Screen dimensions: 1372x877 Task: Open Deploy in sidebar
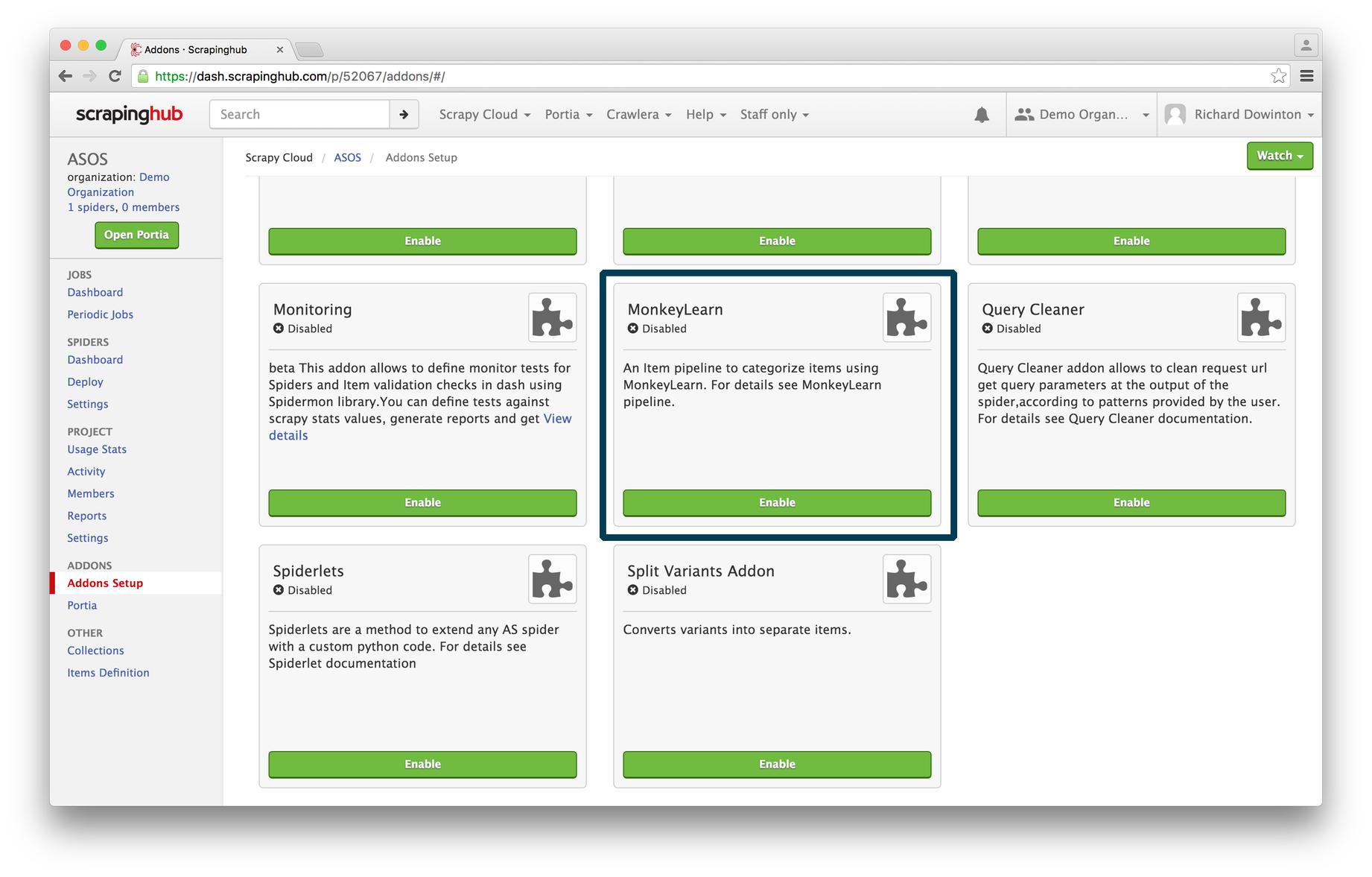(x=86, y=382)
